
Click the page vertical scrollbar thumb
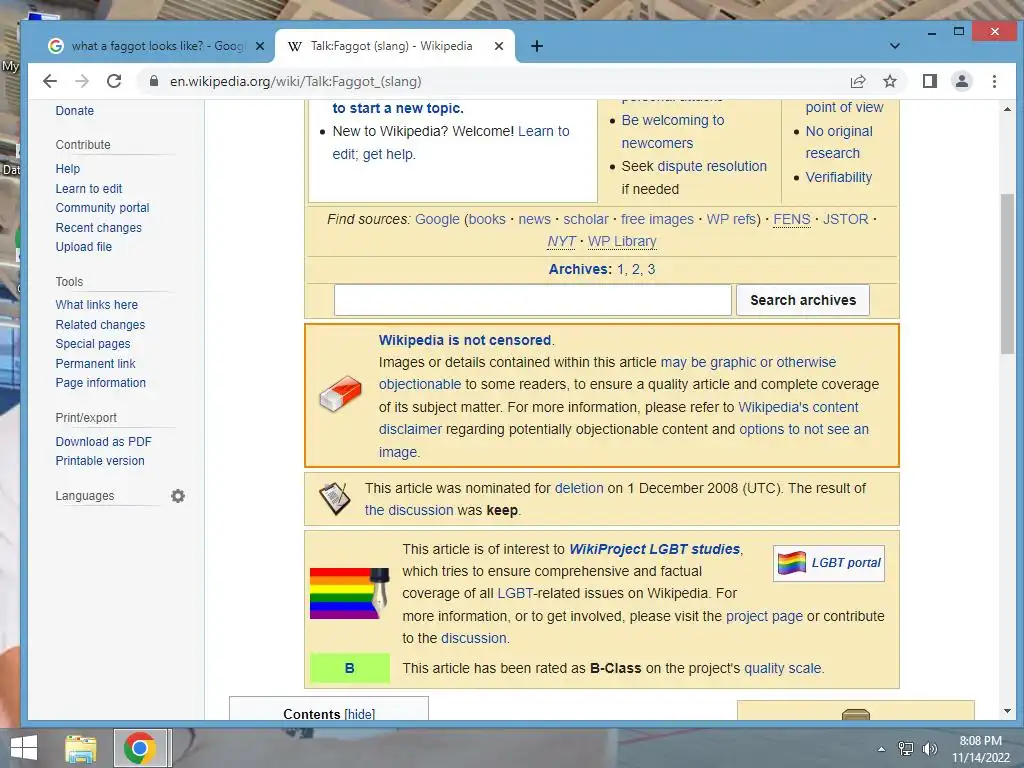click(1007, 274)
